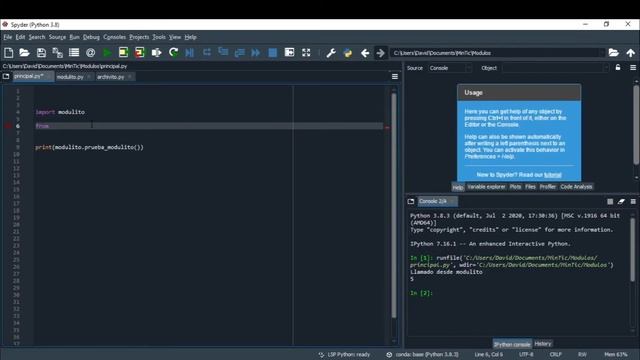Open the Consoles menu
The width and height of the screenshot is (640, 360).
(114, 37)
